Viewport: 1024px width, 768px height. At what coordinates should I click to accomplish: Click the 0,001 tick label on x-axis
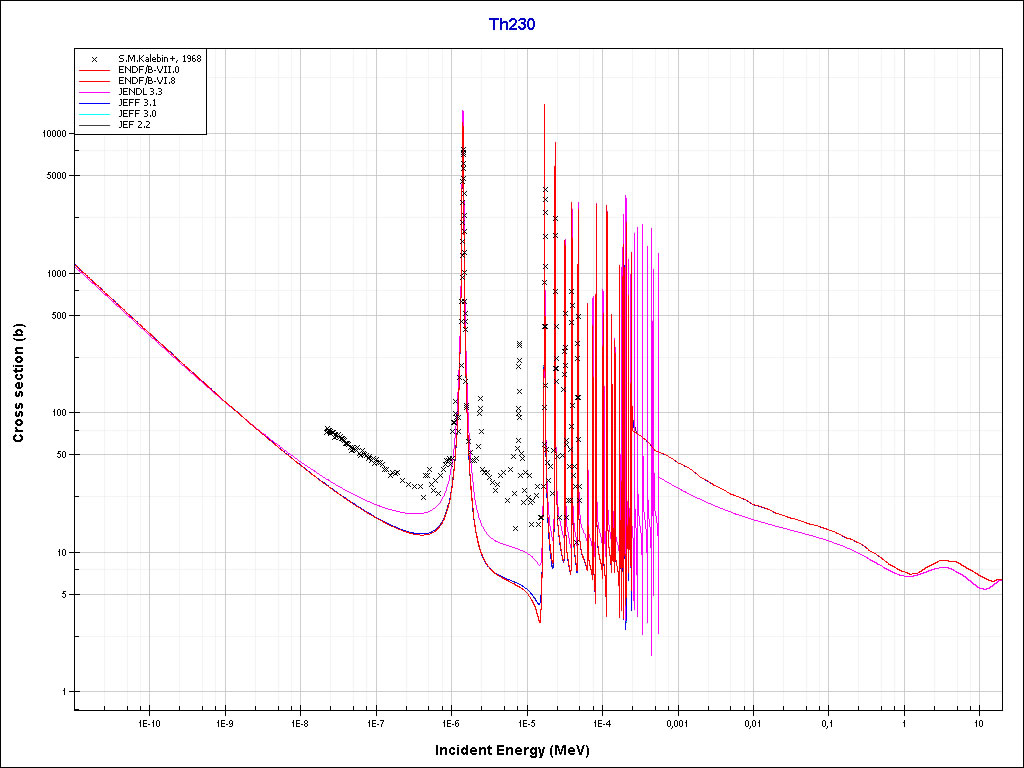coord(677,723)
